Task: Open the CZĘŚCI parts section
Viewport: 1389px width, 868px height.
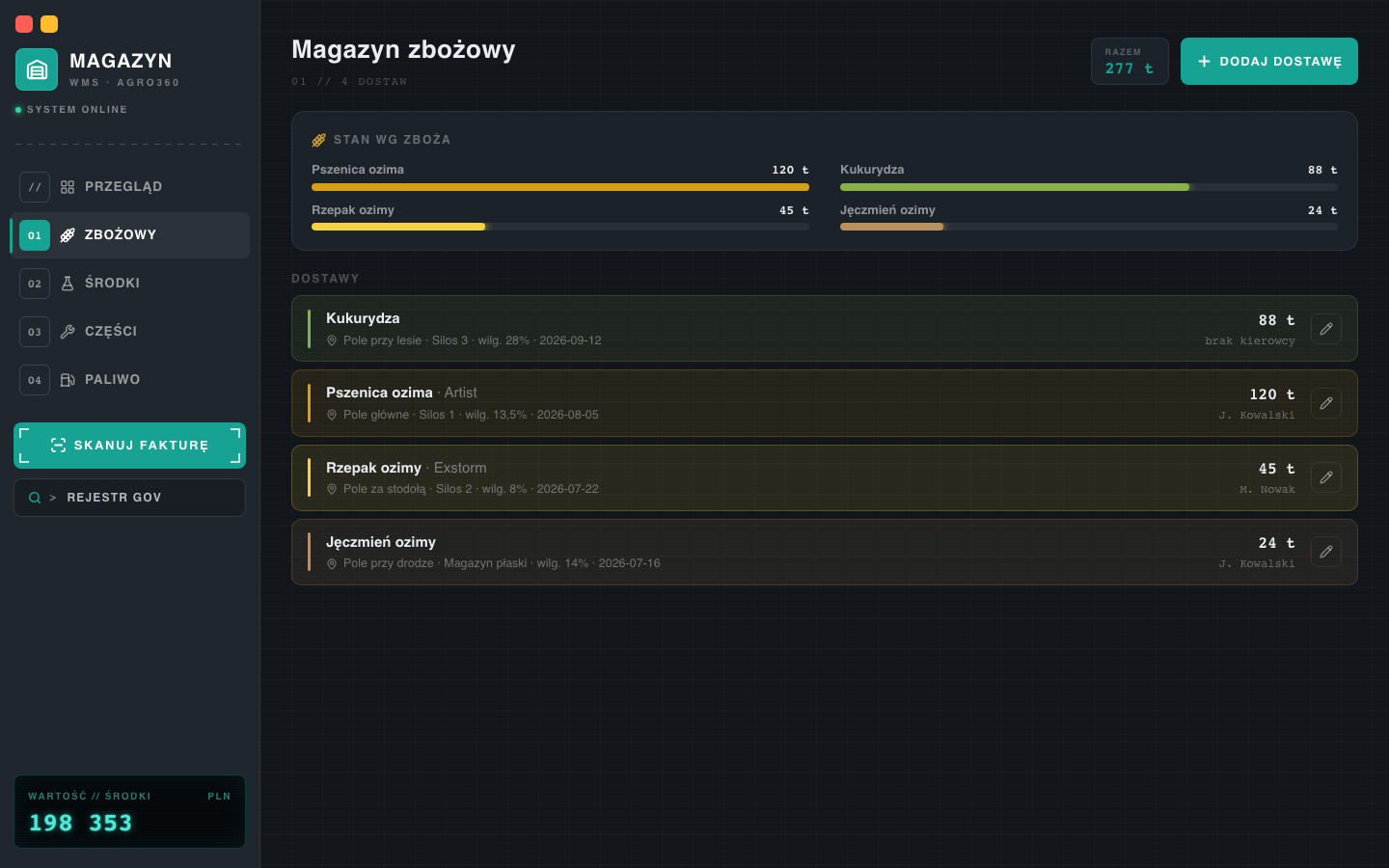Action: click(x=129, y=332)
